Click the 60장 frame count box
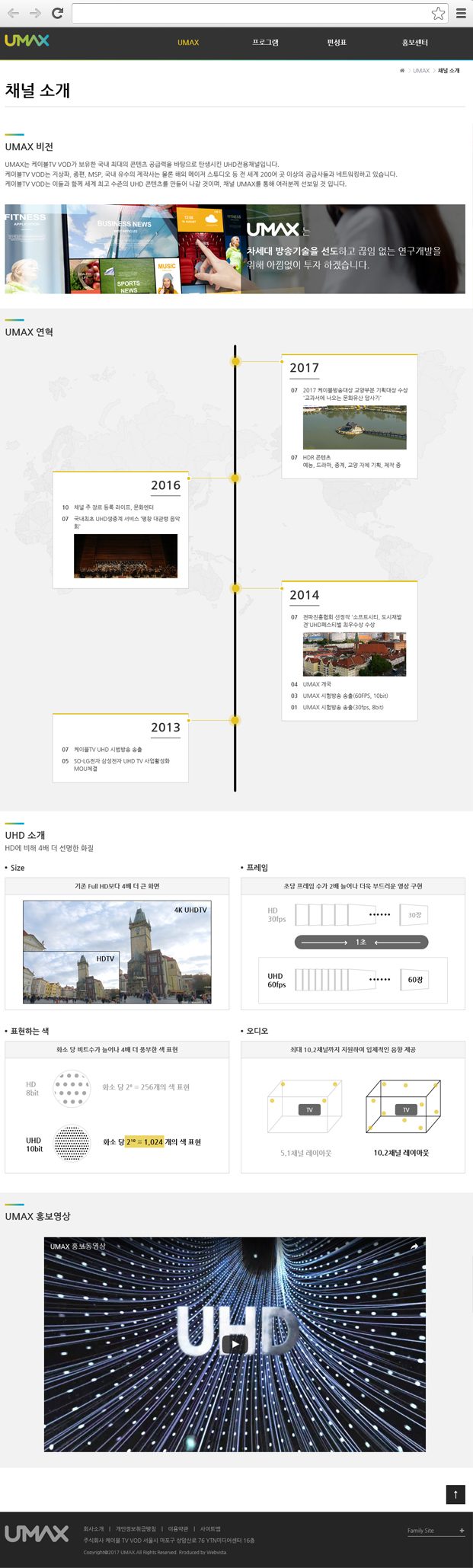473x1568 pixels. tap(415, 980)
